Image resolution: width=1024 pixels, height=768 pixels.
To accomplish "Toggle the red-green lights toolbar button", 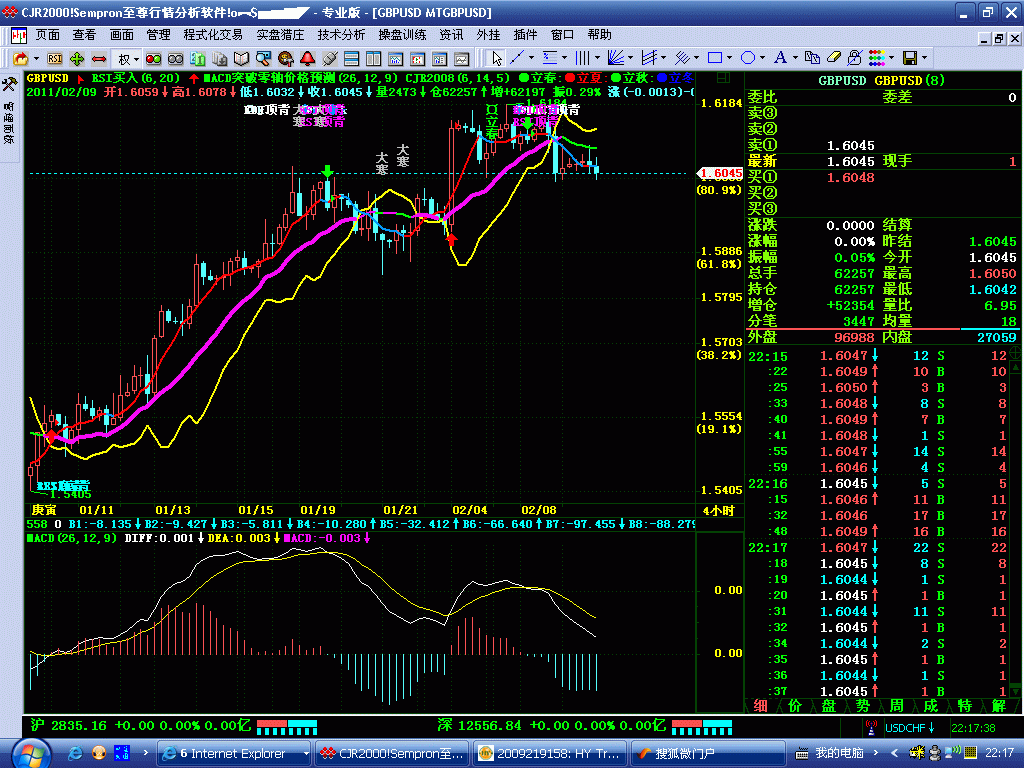I will (155, 58).
